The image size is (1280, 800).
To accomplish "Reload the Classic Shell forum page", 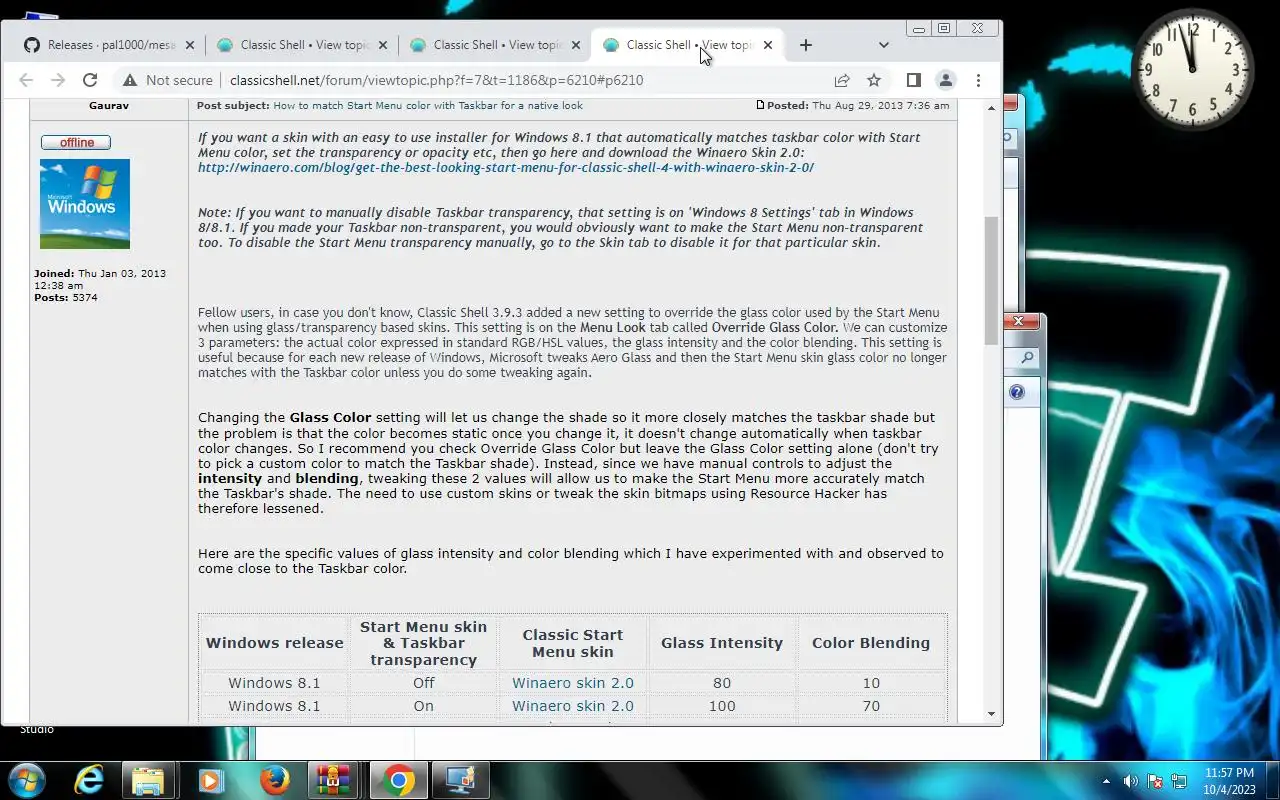I will pos(90,80).
